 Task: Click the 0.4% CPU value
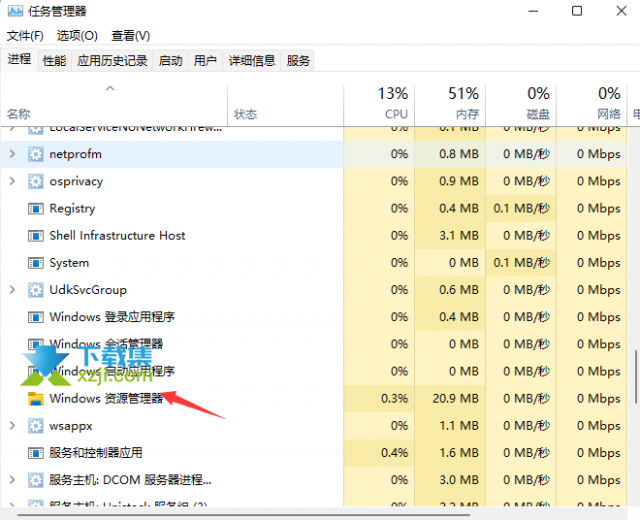click(x=394, y=453)
